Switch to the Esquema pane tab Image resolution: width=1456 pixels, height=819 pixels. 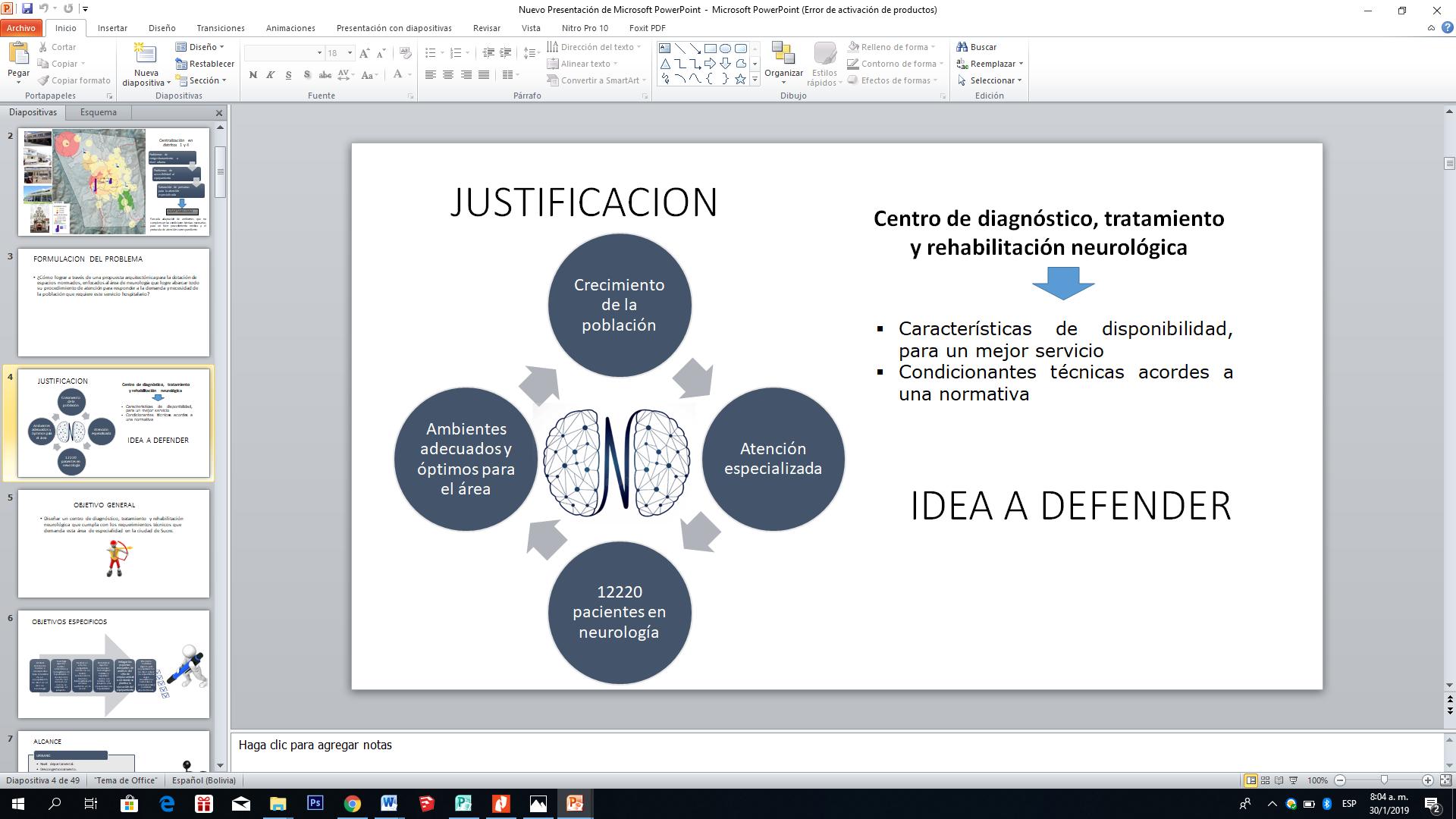point(99,112)
